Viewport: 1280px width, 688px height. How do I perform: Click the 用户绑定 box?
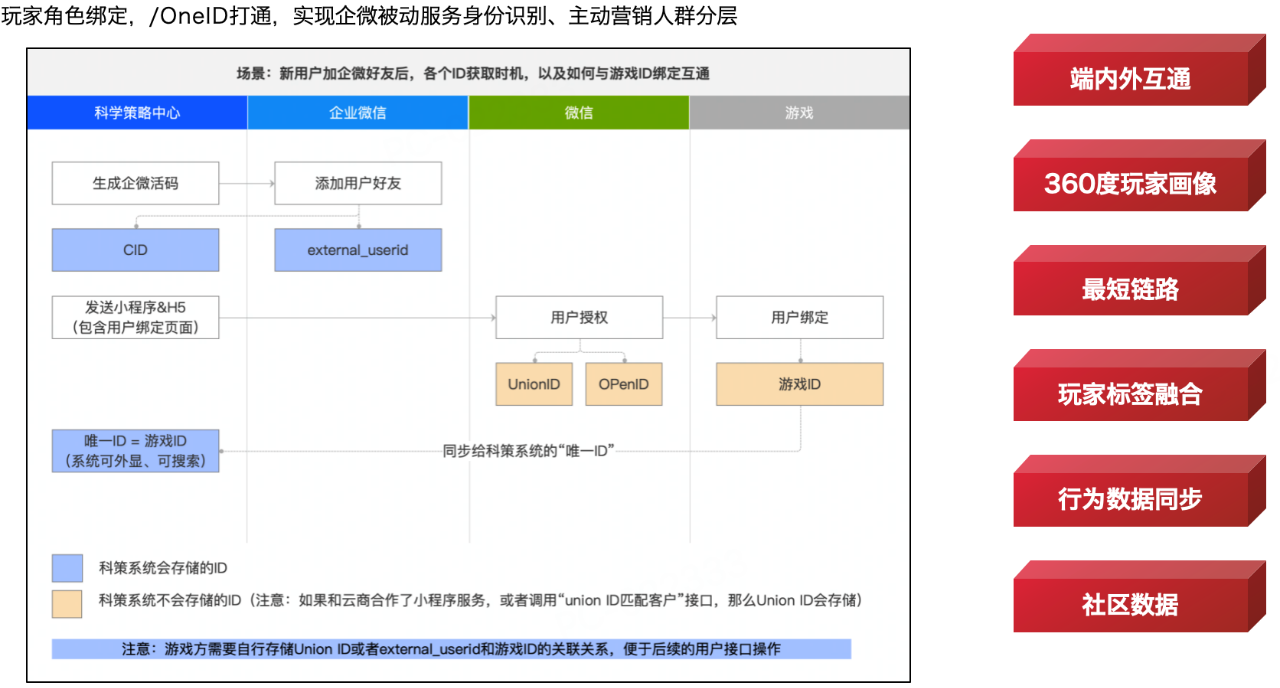click(x=800, y=317)
